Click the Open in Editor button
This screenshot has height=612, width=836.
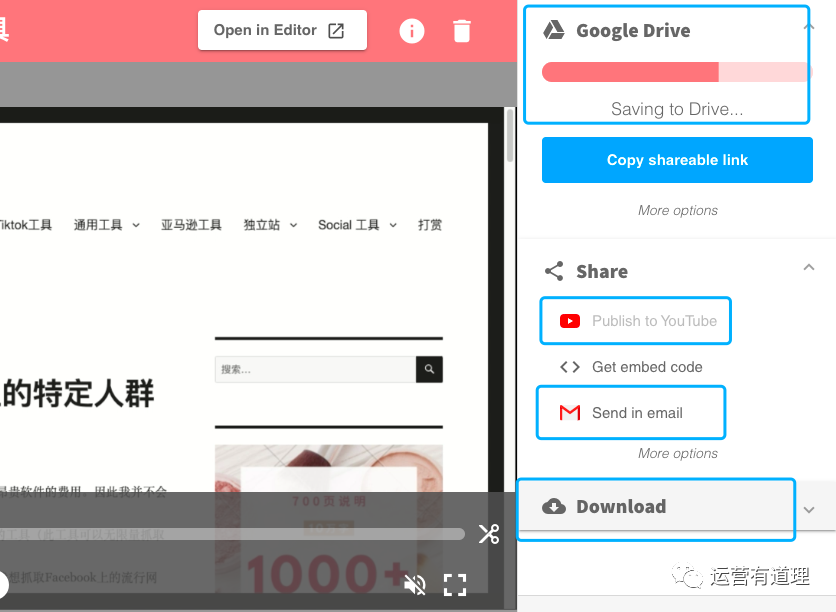coord(282,30)
